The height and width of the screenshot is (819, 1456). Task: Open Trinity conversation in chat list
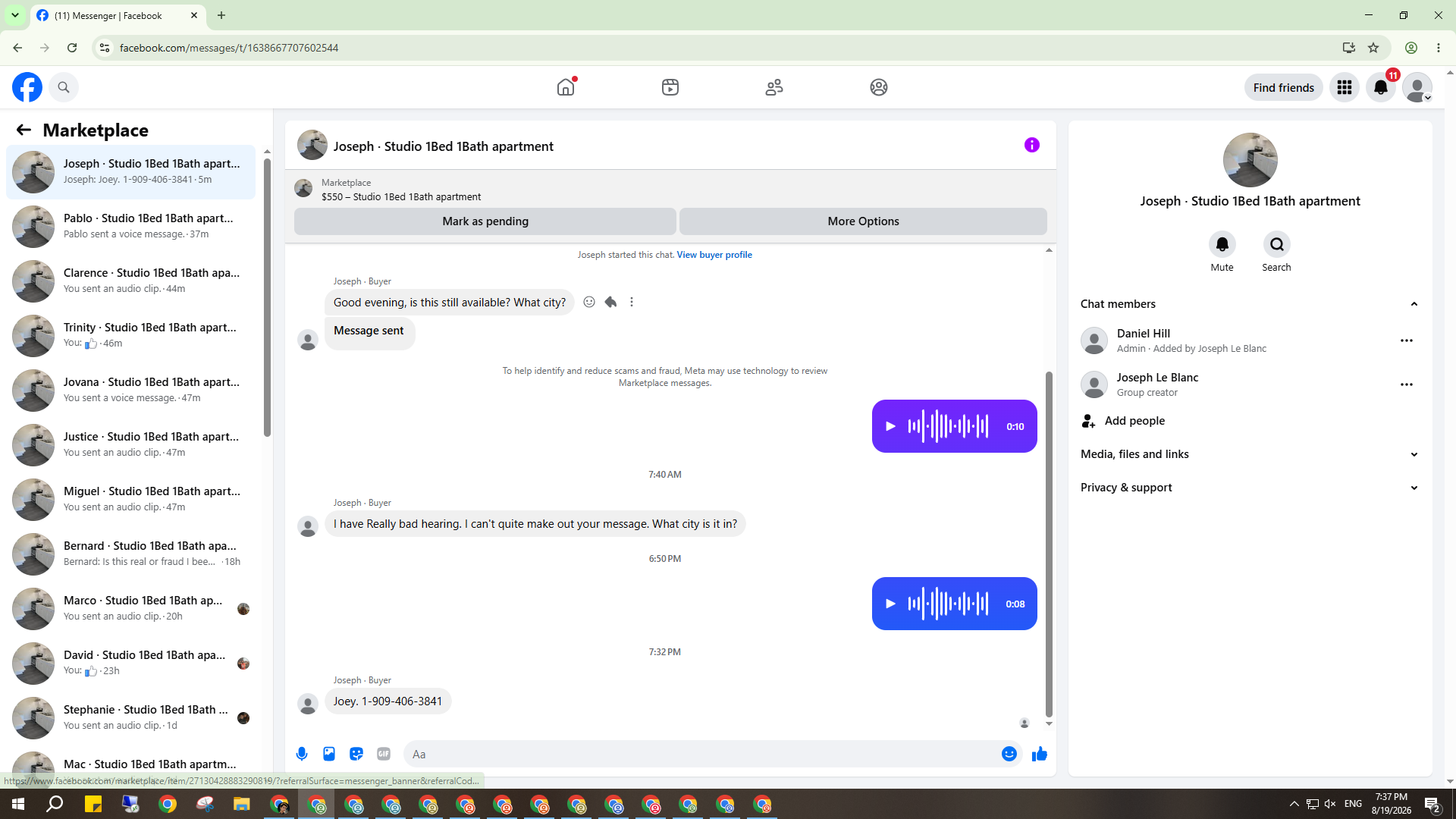click(x=131, y=336)
